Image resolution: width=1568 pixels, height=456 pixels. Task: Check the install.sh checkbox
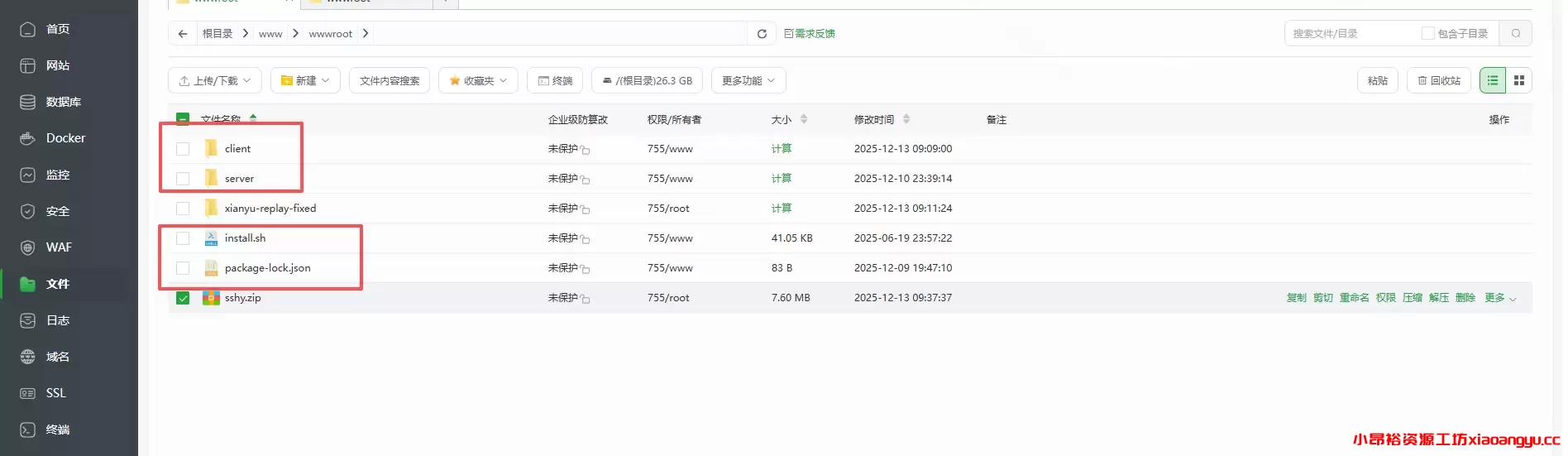pyautogui.click(x=183, y=238)
